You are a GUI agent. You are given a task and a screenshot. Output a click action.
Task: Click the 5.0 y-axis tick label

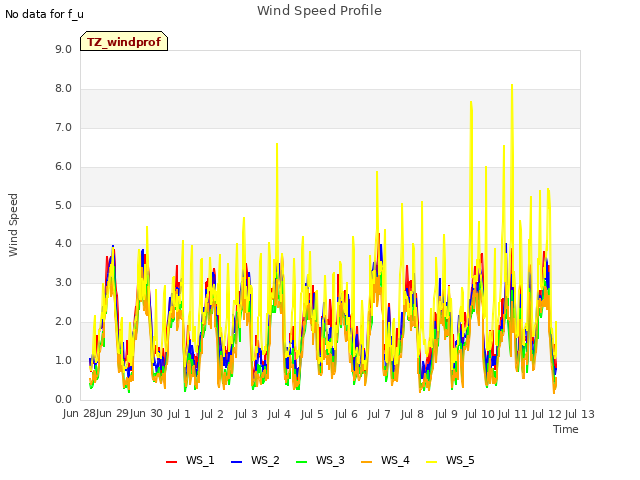click(x=63, y=205)
